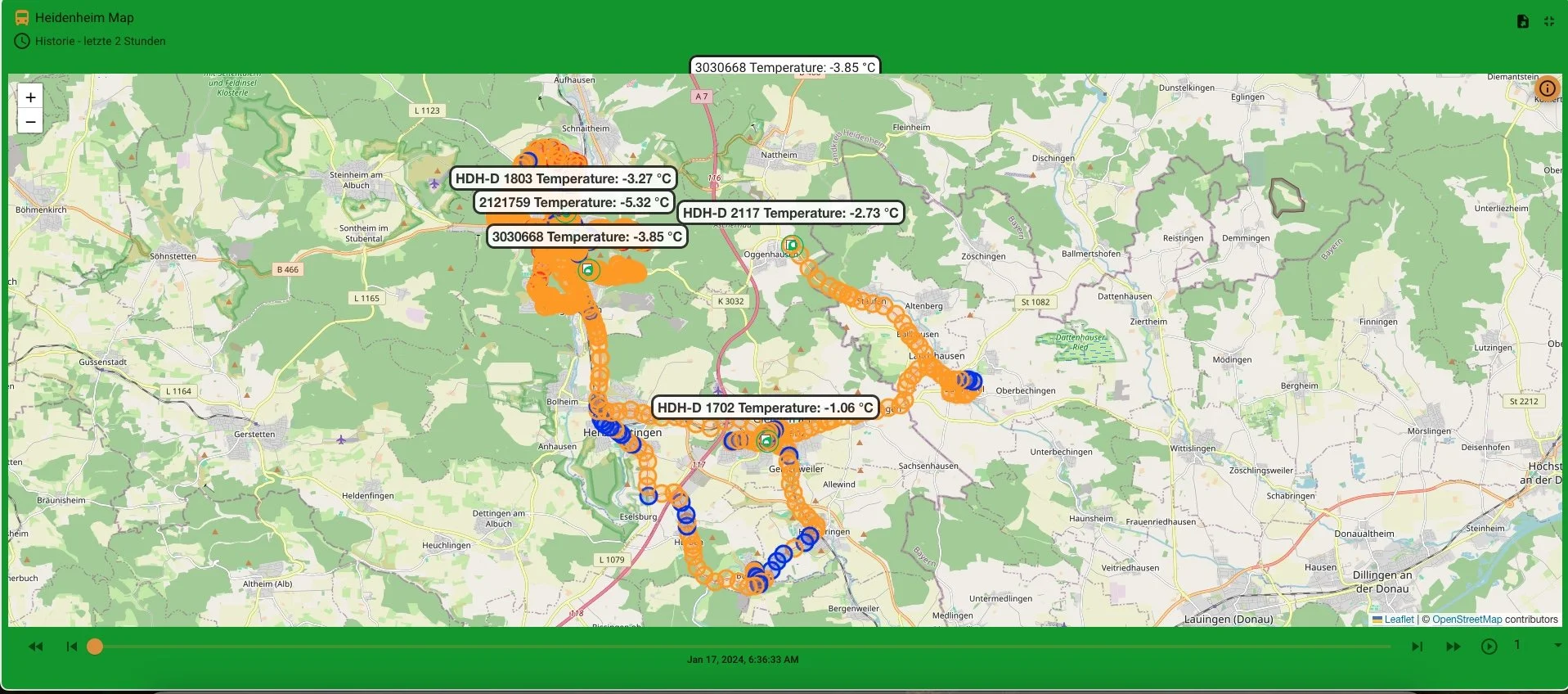Image resolution: width=1568 pixels, height=694 pixels.
Task: Click the Nattheim town label
Action: (779, 155)
